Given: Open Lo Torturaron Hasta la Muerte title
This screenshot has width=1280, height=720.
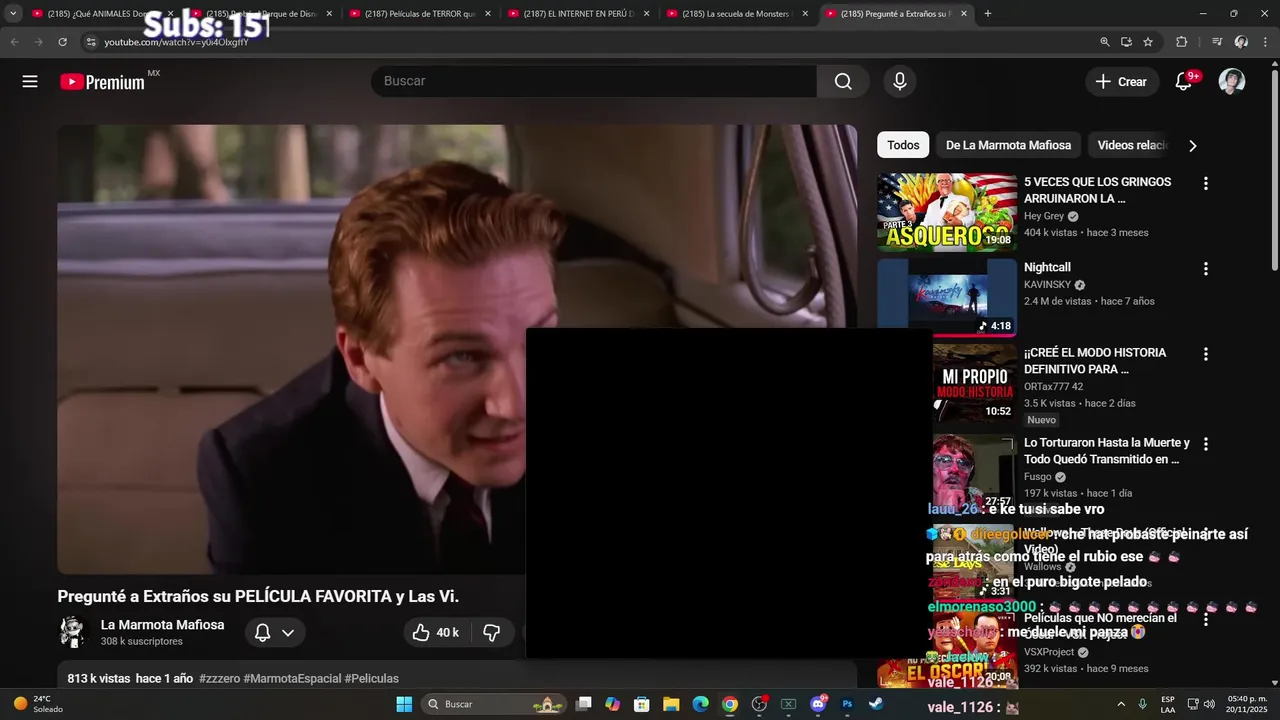Looking at the screenshot, I should click(1107, 451).
